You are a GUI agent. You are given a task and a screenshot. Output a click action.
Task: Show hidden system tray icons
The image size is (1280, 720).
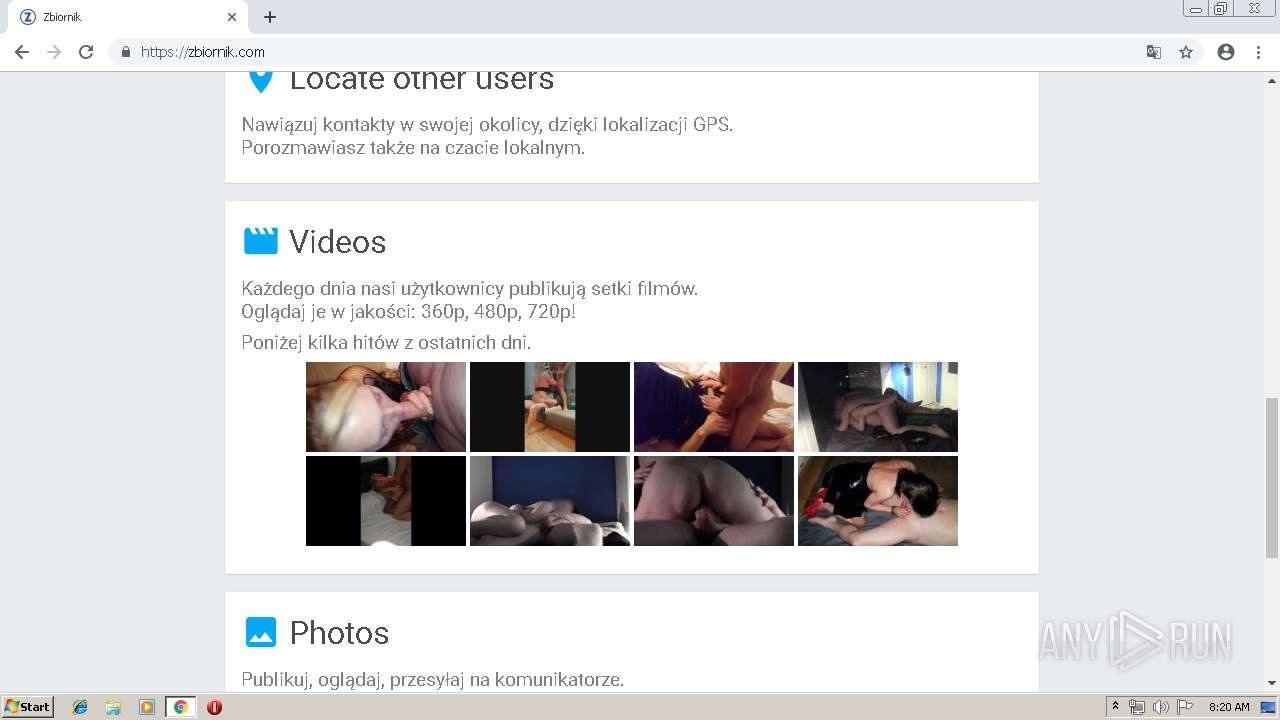pos(1116,707)
